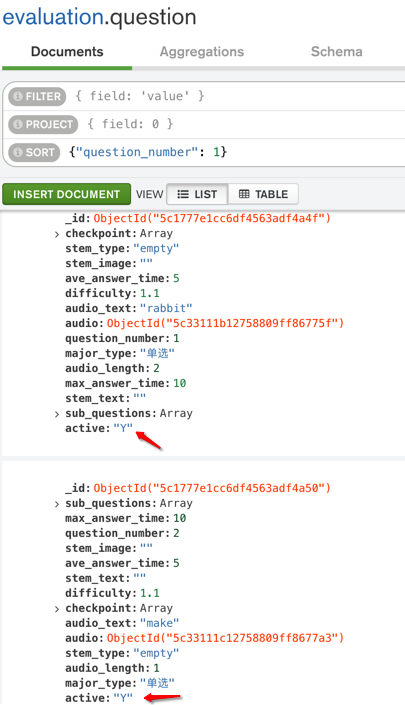This screenshot has height=705, width=405.
Task: Focus the filter query input field
Action: (238, 96)
